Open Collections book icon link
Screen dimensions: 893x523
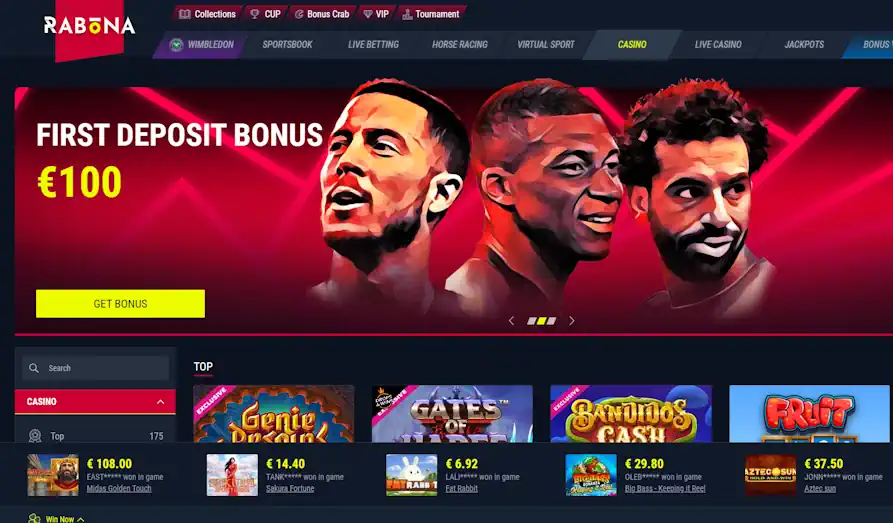(185, 14)
